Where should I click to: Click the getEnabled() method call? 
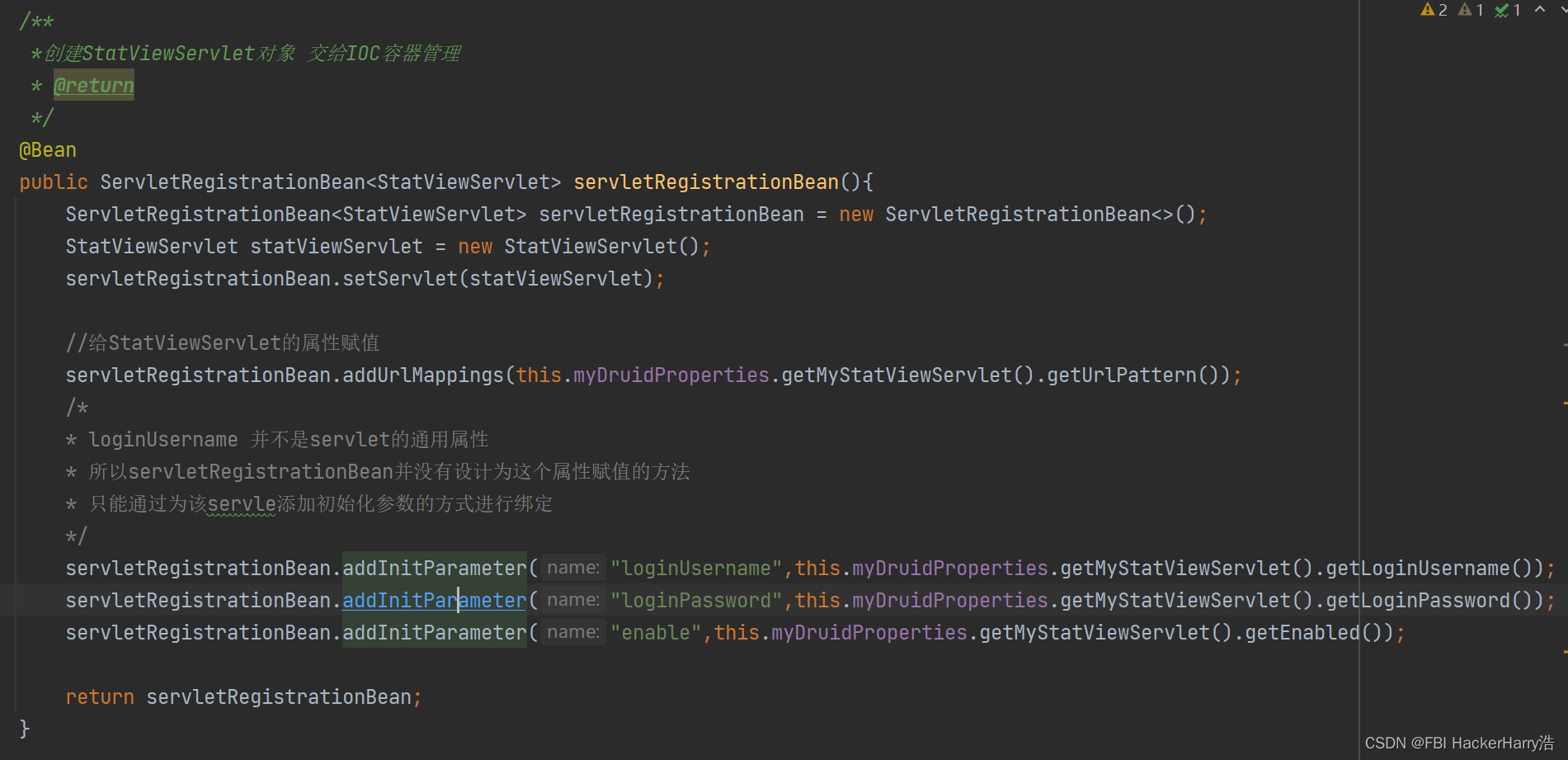coord(1314,633)
